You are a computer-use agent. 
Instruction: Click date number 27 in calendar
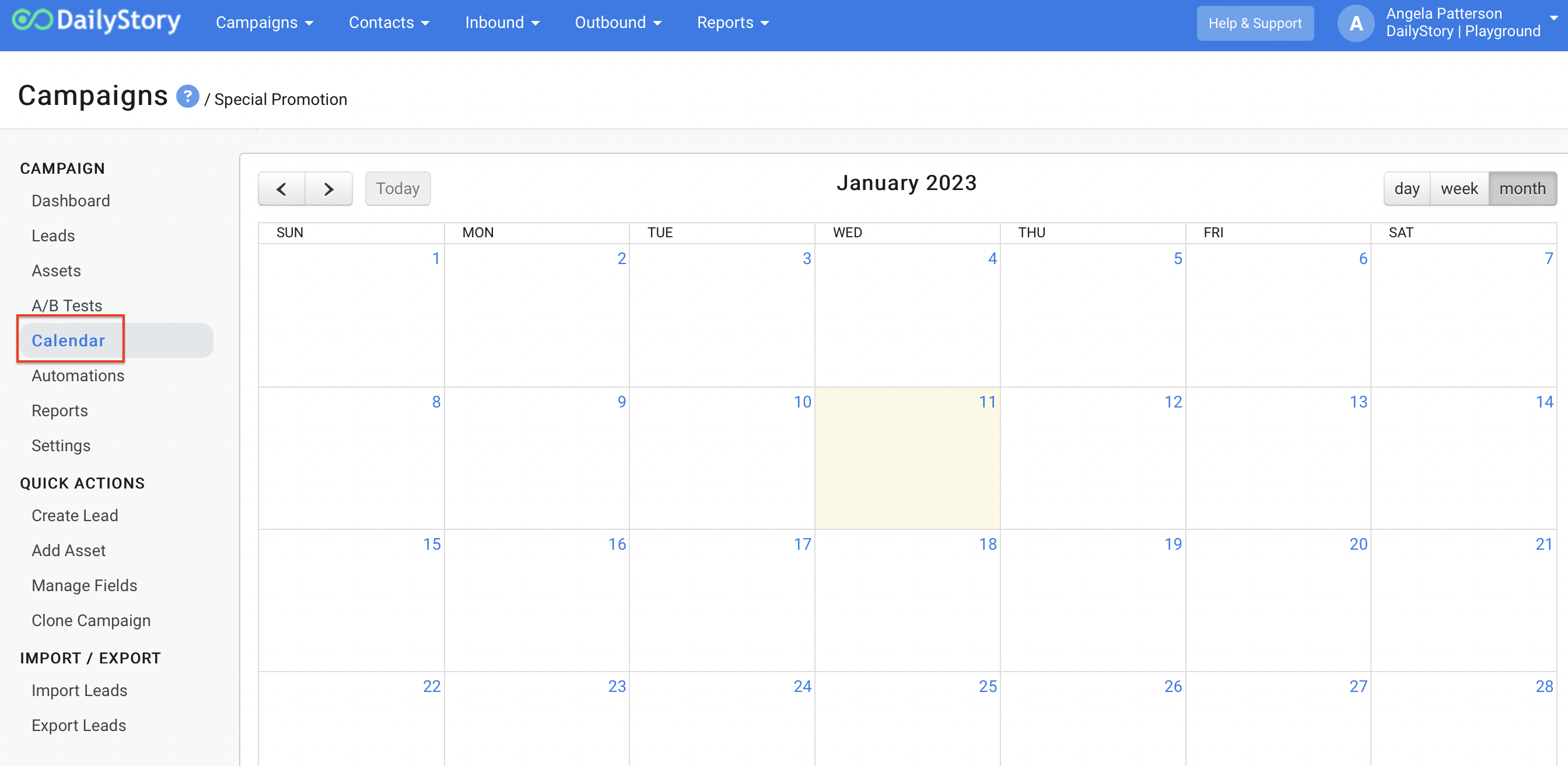[x=1358, y=686]
